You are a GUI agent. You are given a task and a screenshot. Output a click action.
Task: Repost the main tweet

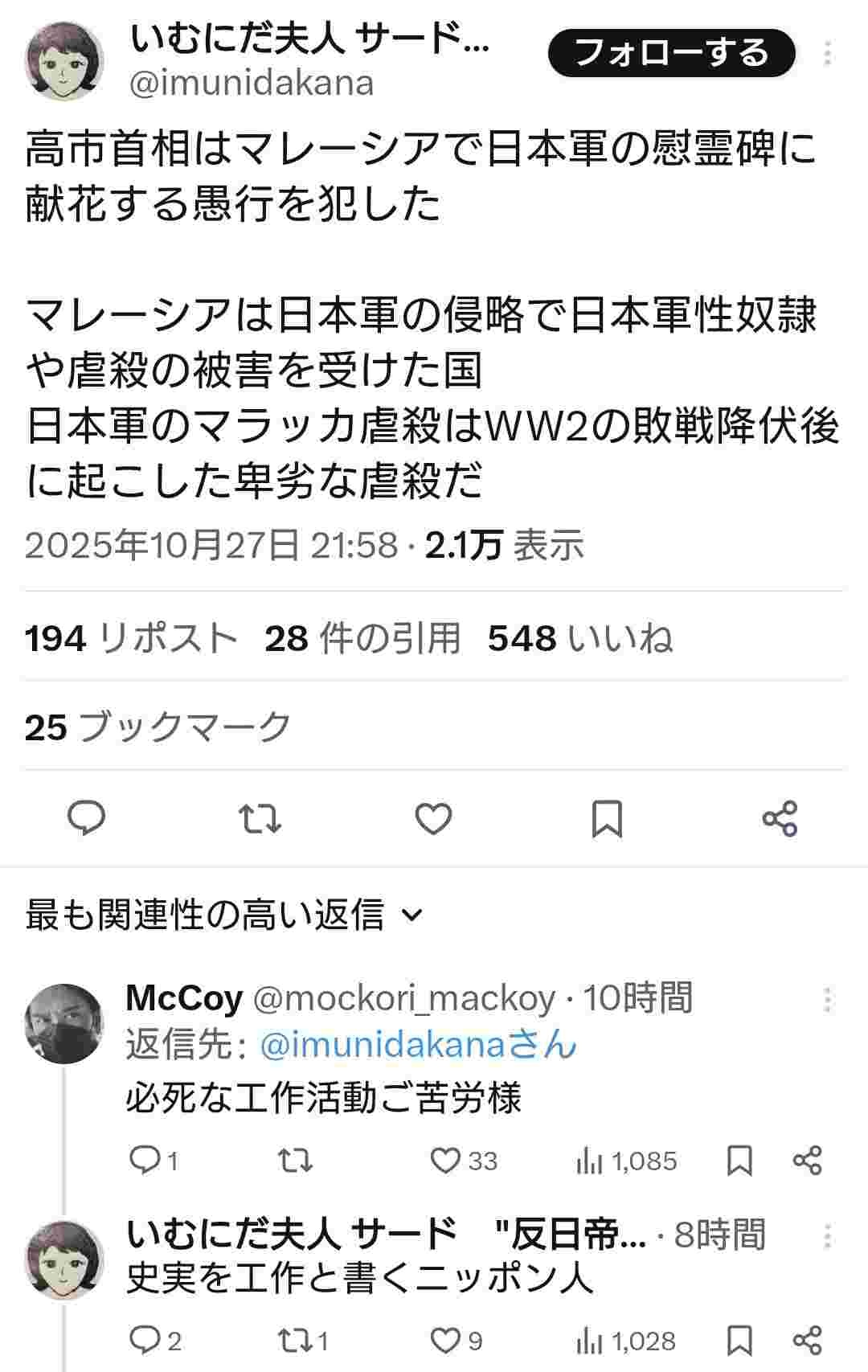tap(260, 818)
